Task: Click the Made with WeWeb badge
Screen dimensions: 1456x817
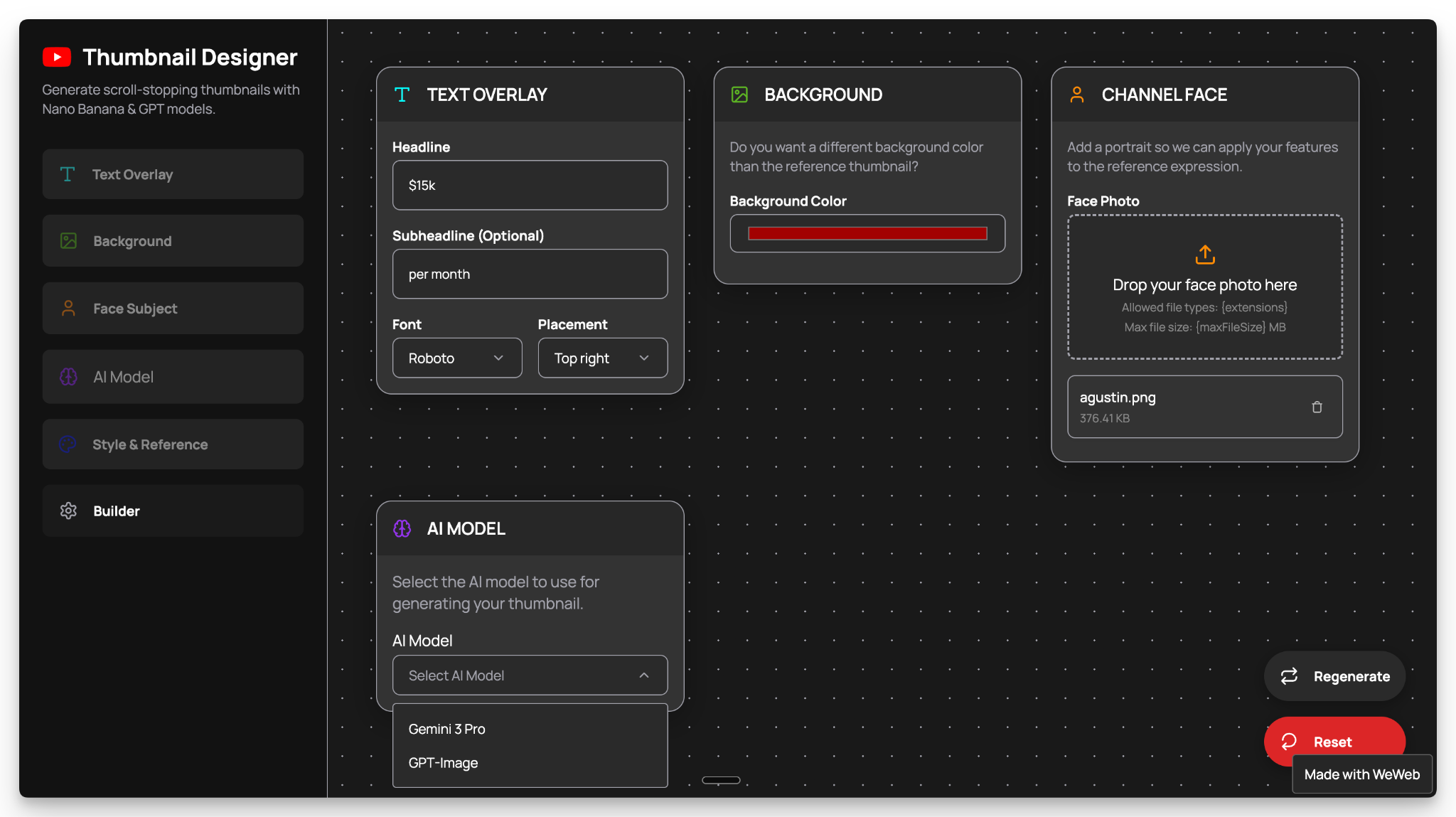Action: [x=1361, y=774]
